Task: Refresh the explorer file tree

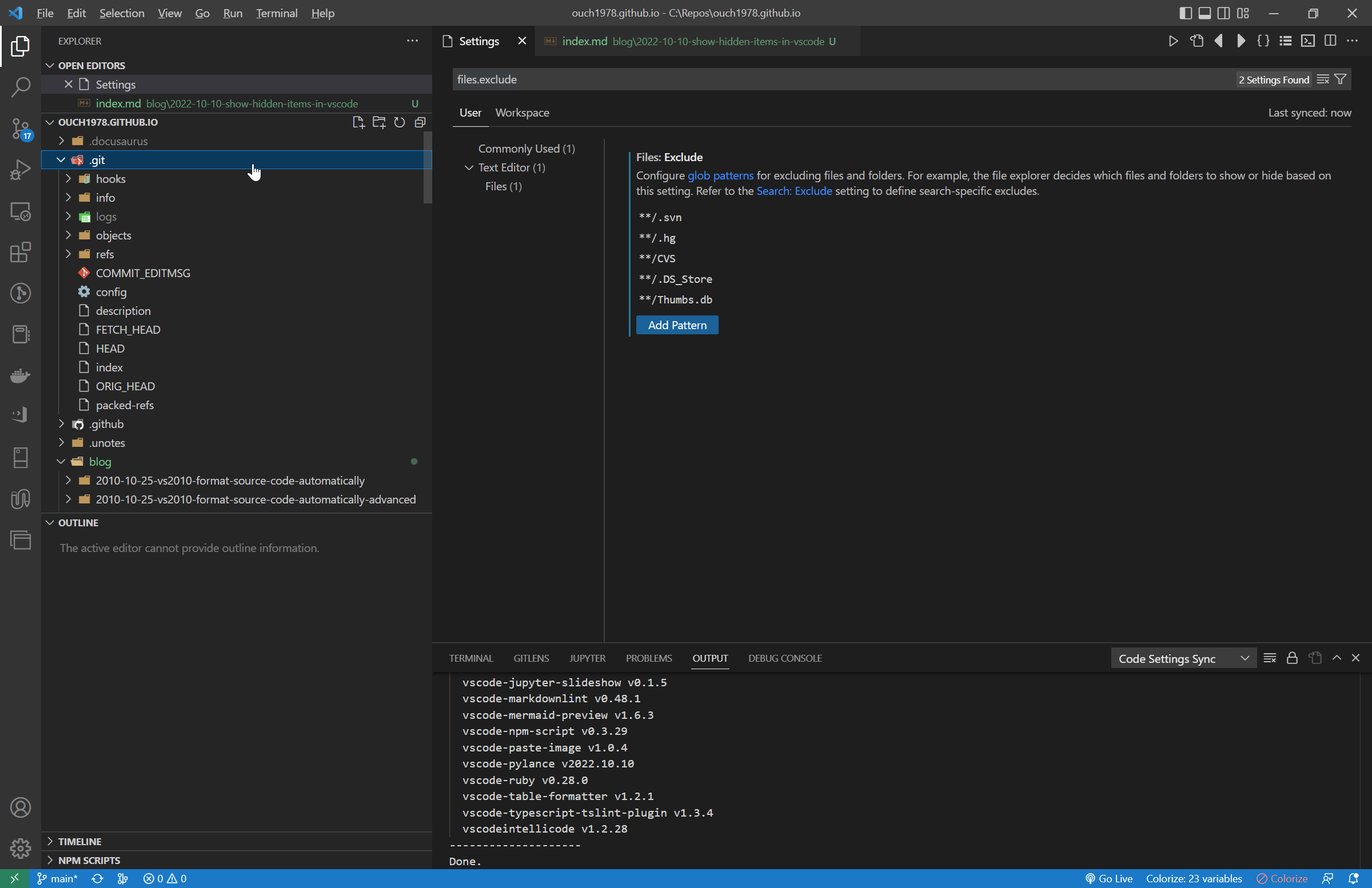Action: click(400, 122)
